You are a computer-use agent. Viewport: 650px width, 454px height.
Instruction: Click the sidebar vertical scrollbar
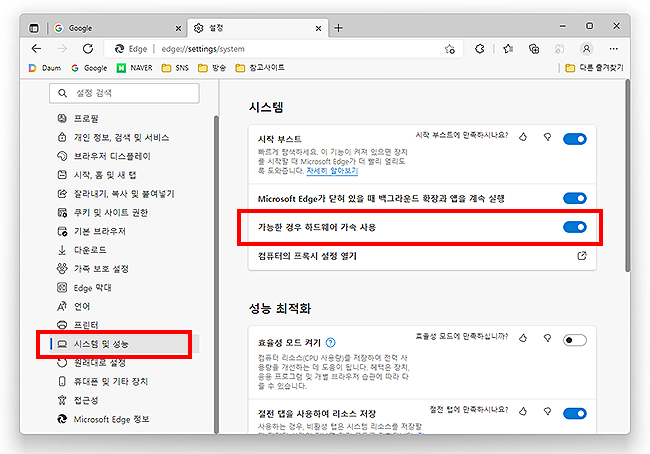point(216,274)
